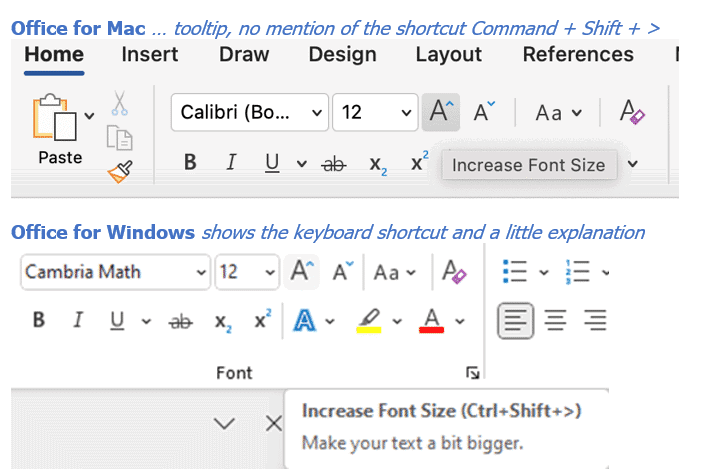
Task: Click the Cut scissors icon
Action: click(x=120, y=103)
